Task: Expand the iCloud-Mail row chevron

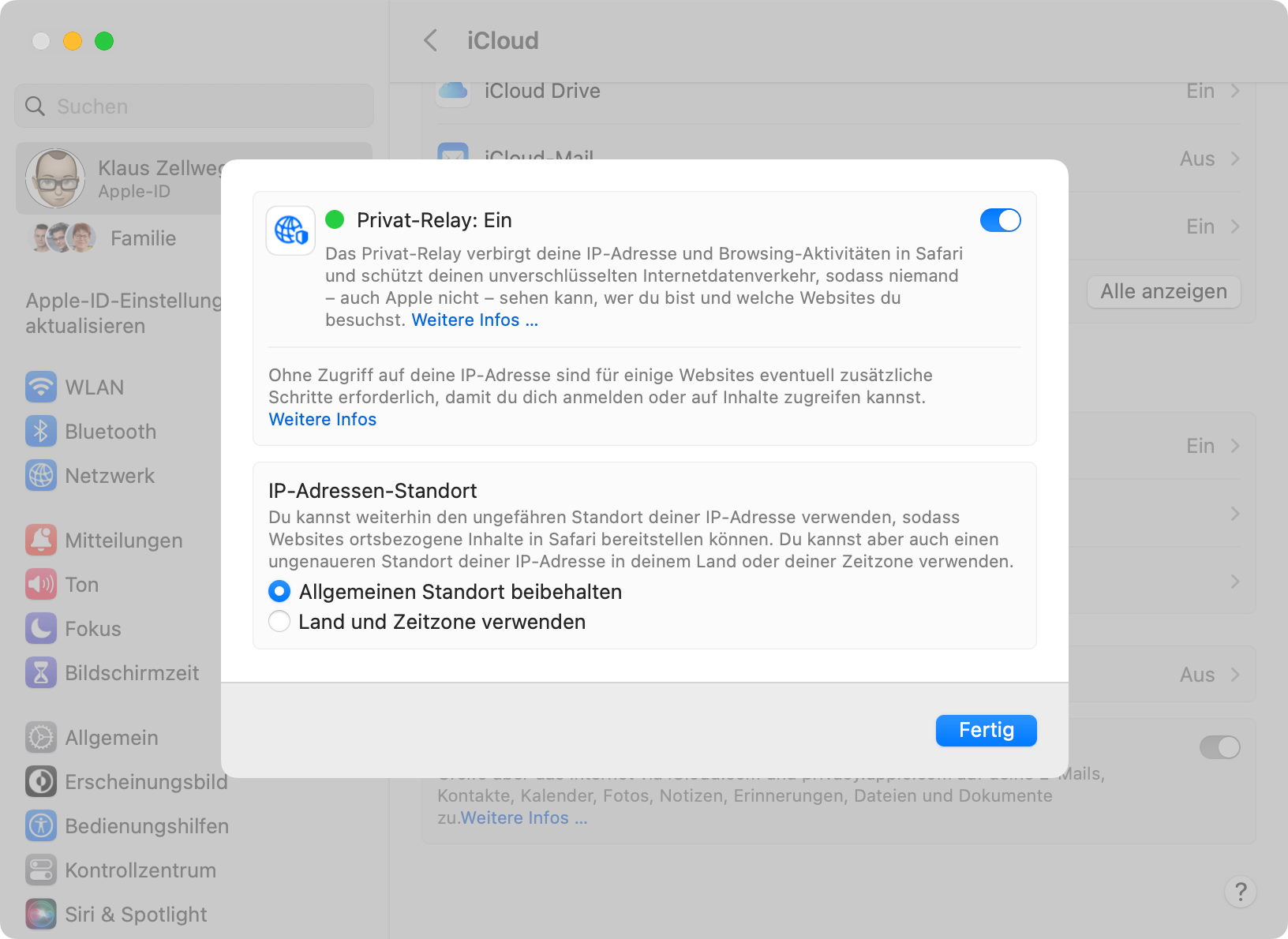Action: coord(1235,159)
